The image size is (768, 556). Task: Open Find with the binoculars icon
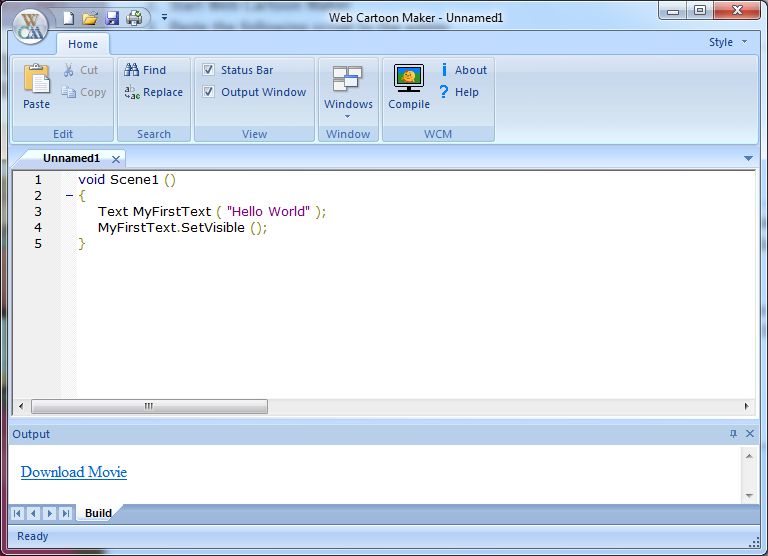[145, 70]
